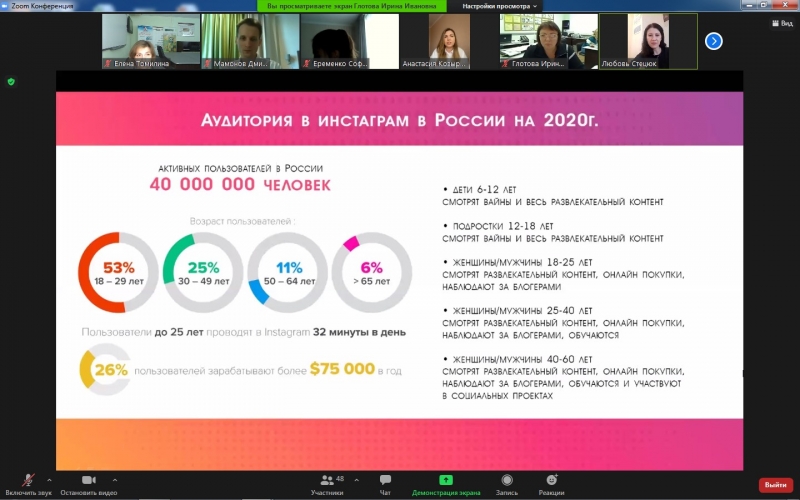
Task: Select Мамонов Дмитрий video thumbnail
Action: (x=250, y=41)
